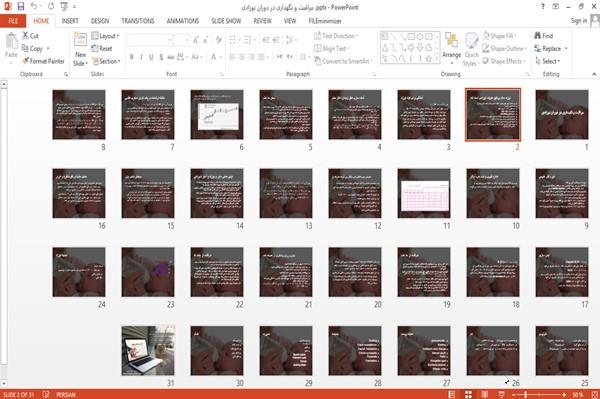
Task: Click Find in Editing group
Action: point(544,36)
